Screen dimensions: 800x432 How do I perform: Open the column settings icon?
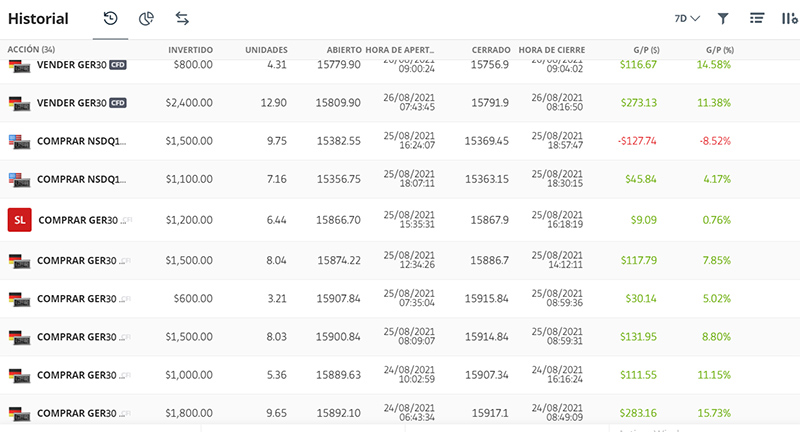coord(790,18)
